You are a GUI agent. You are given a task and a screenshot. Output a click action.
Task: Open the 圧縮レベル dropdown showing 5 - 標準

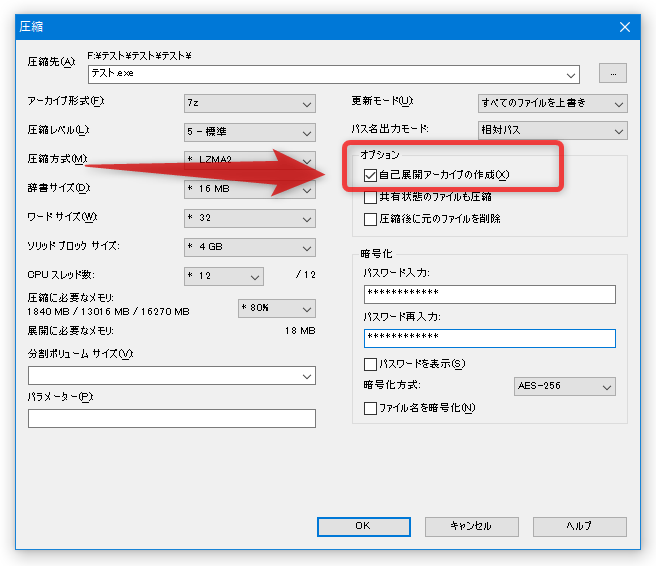click(x=249, y=132)
